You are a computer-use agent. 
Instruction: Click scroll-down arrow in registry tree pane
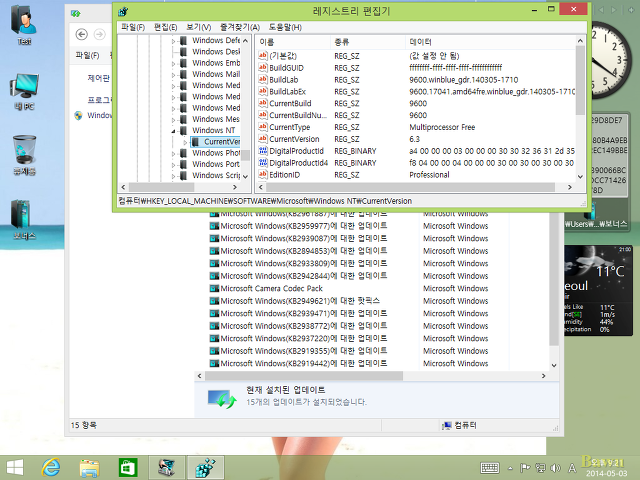pos(245,177)
